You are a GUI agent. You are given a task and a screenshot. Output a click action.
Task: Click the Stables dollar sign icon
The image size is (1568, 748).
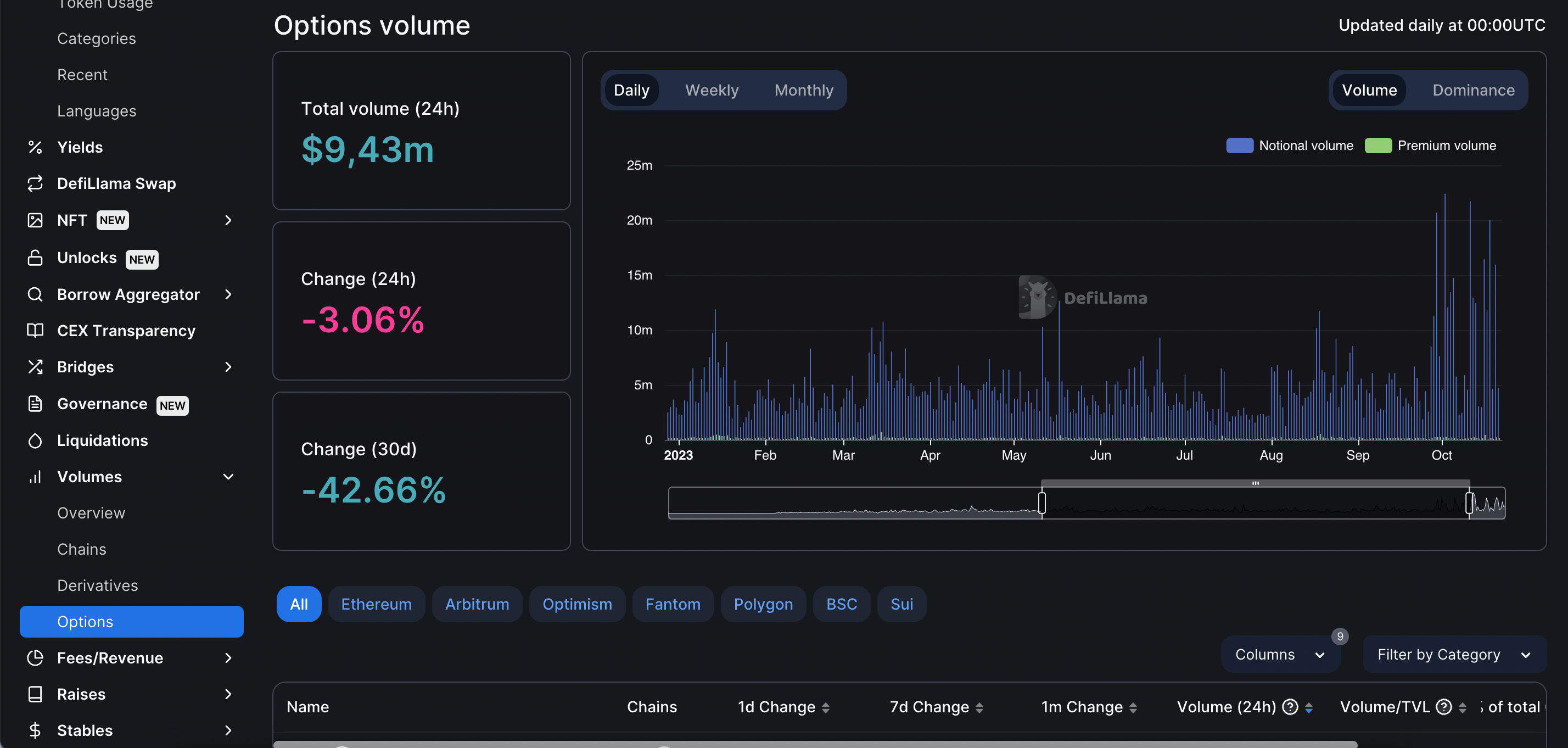[x=35, y=730]
